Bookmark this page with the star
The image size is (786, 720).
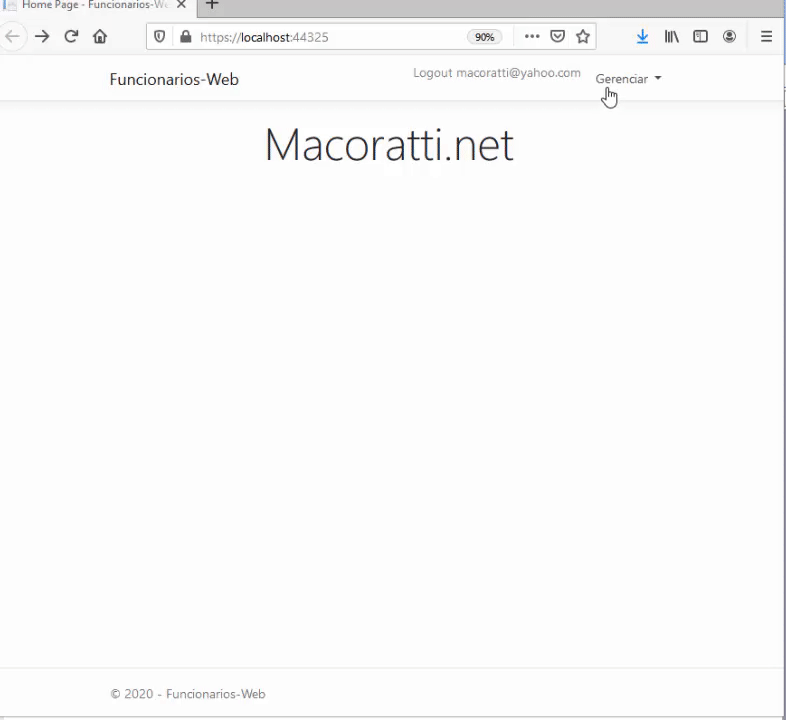click(x=582, y=37)
